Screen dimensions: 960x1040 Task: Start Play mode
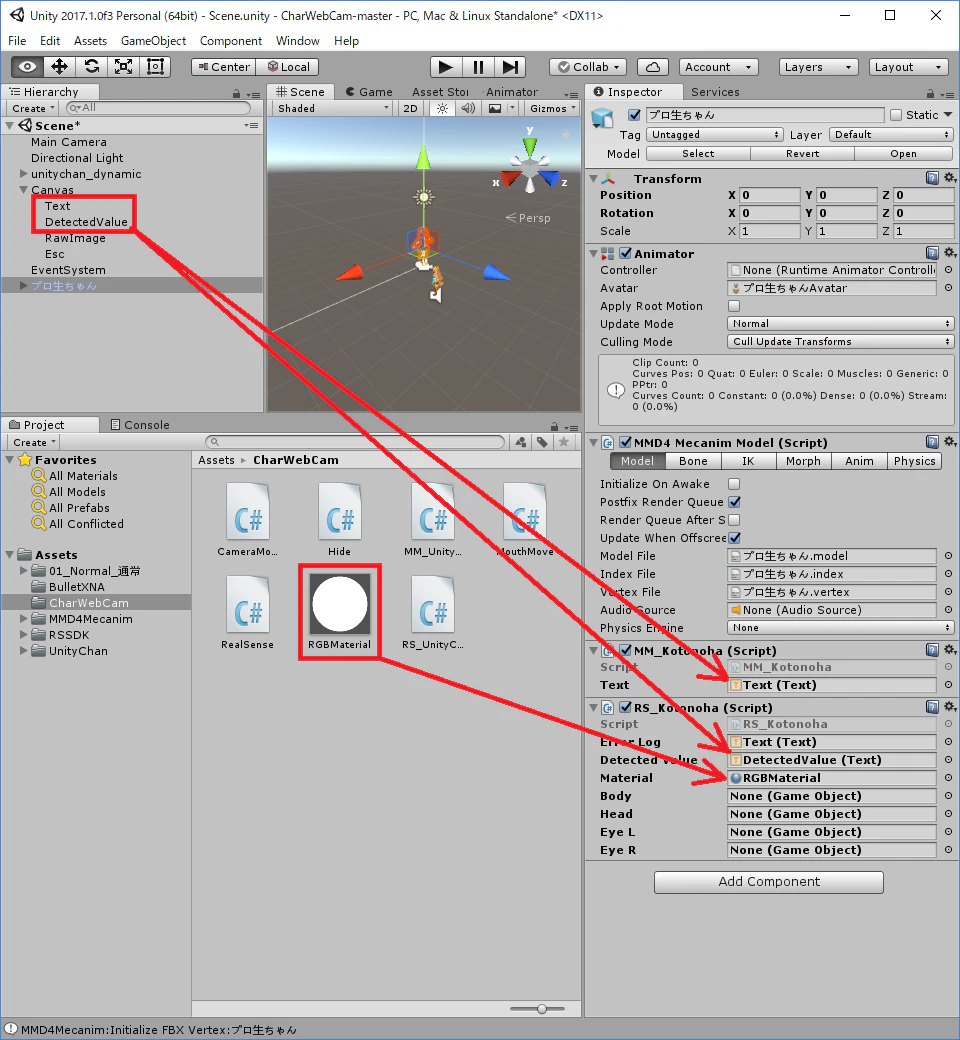pos(446,67)
